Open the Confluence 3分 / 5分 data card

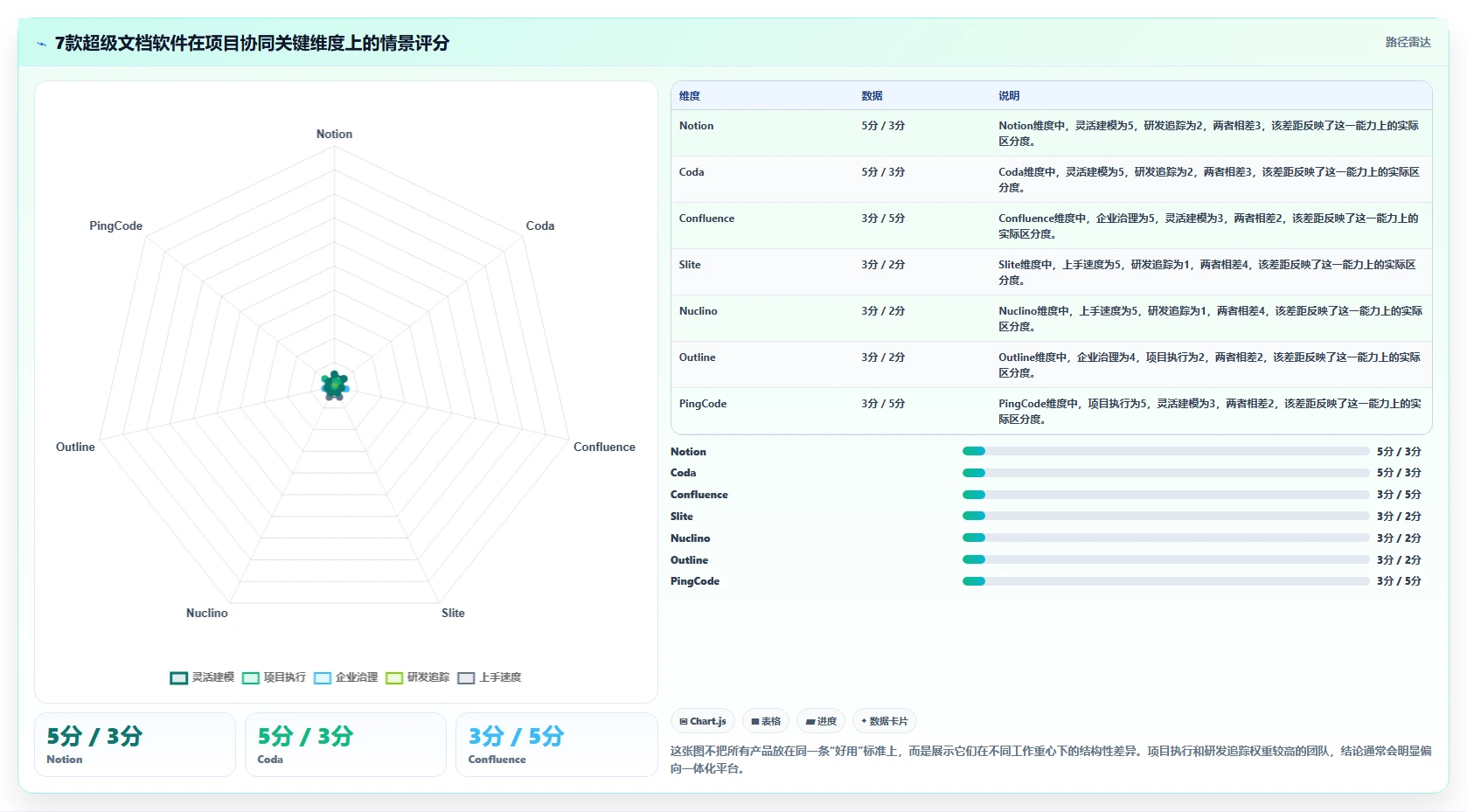tap(556, 745)
